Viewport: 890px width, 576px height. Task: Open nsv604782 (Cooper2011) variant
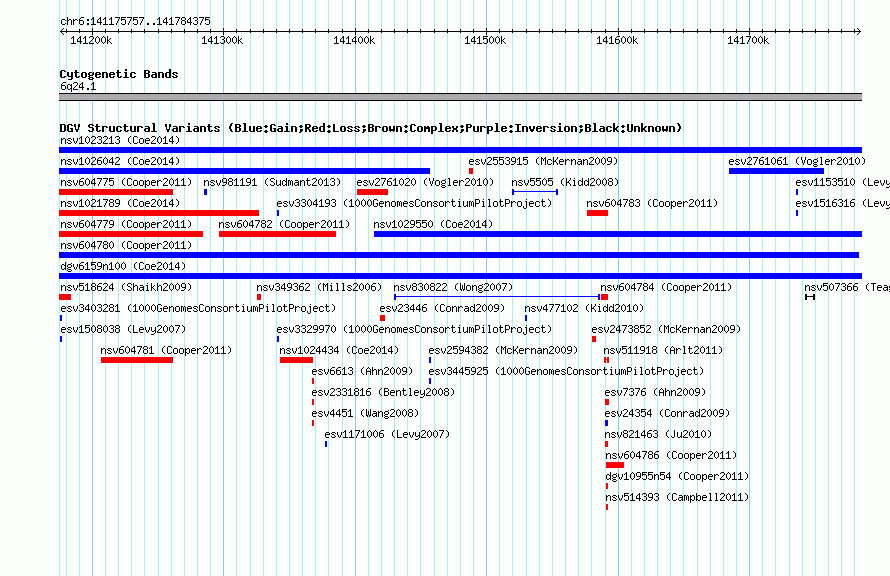tap(284, 224)
